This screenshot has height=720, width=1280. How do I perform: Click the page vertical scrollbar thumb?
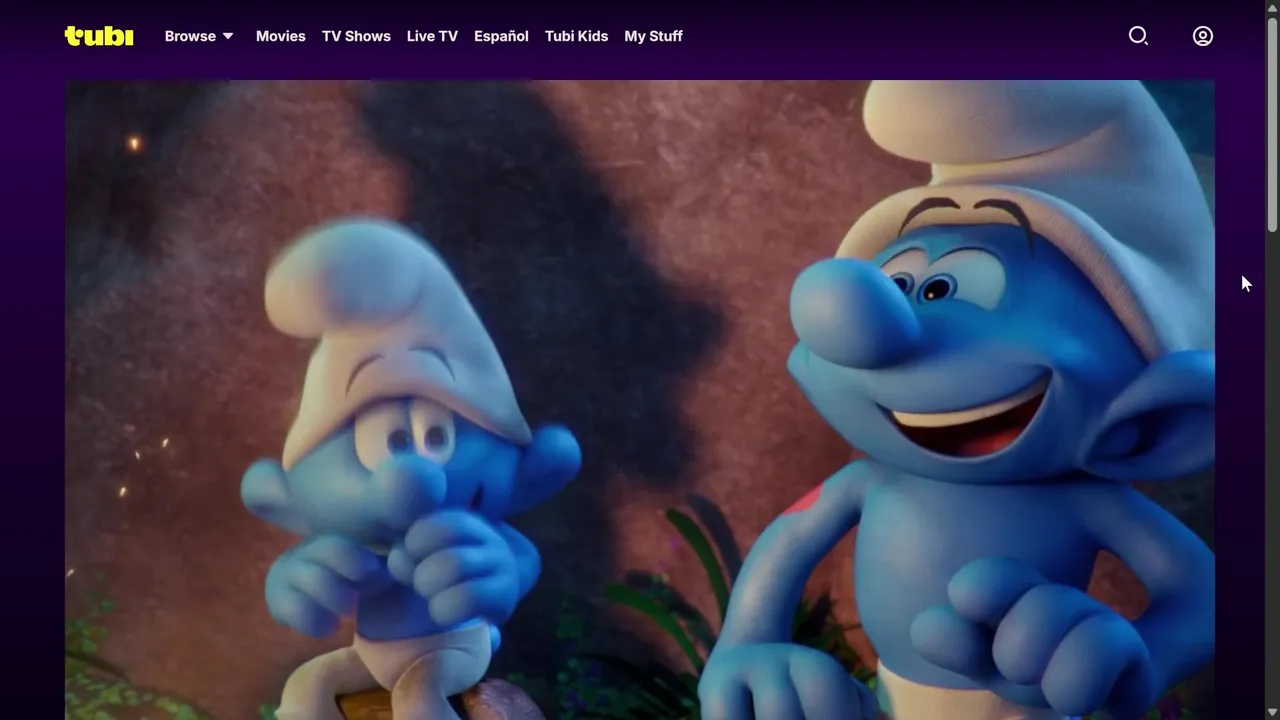click(1272, 125)
